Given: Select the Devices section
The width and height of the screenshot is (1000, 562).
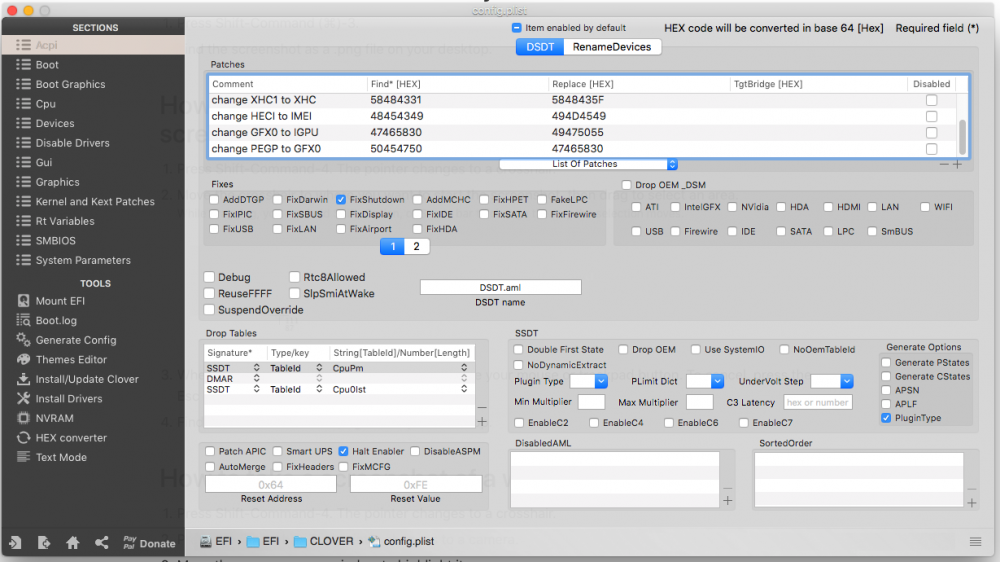Looking at the screenshot, I should (92, 123).
